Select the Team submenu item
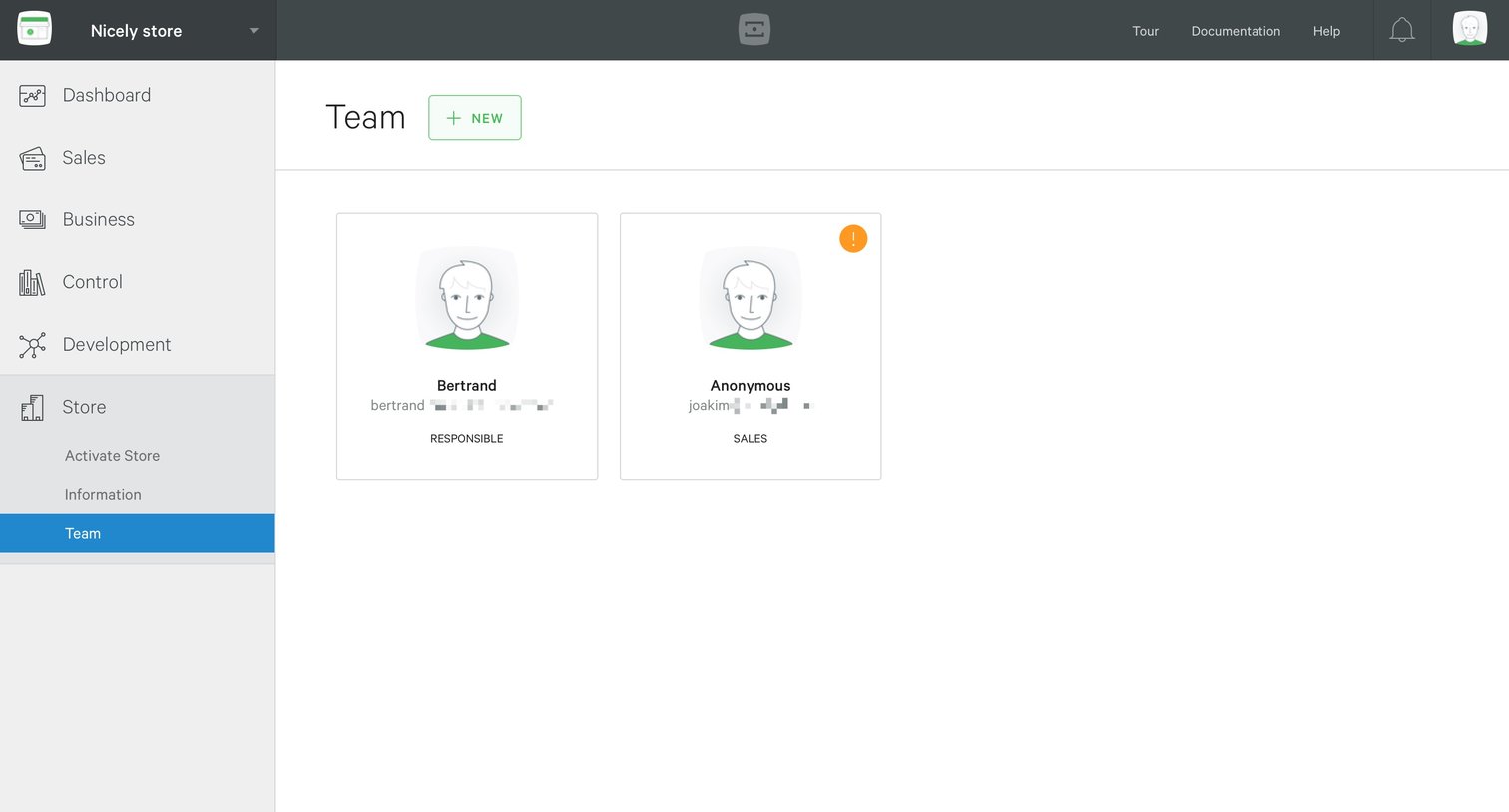This screenshot has height=812, width=1509. click(138, 533)
